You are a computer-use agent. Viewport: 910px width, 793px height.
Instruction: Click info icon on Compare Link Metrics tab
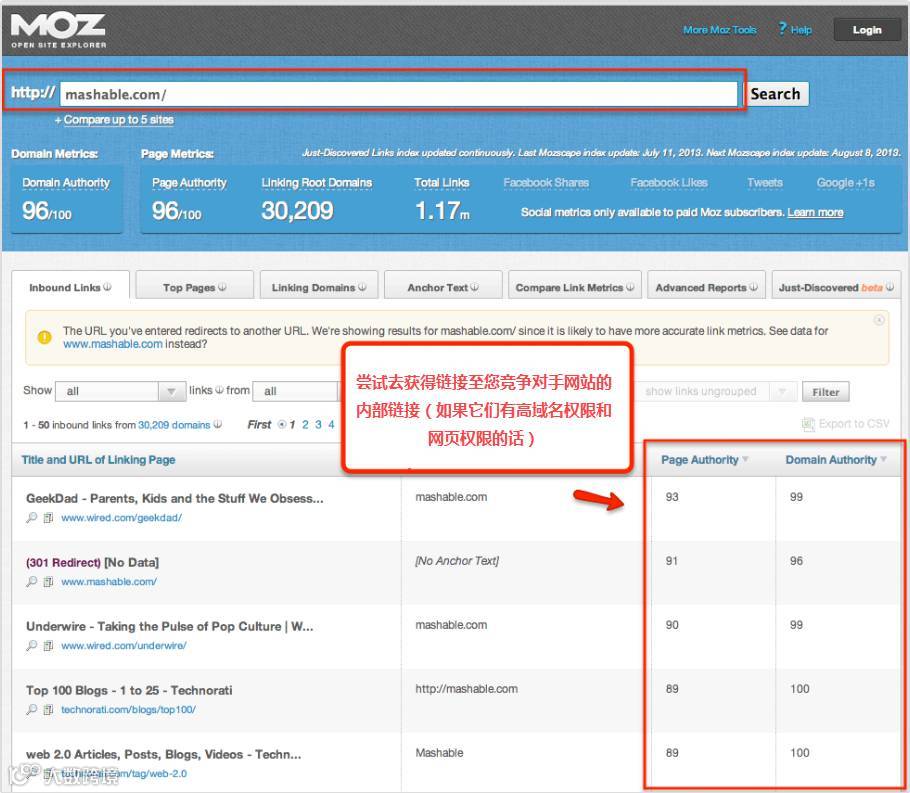coord(630,287)
